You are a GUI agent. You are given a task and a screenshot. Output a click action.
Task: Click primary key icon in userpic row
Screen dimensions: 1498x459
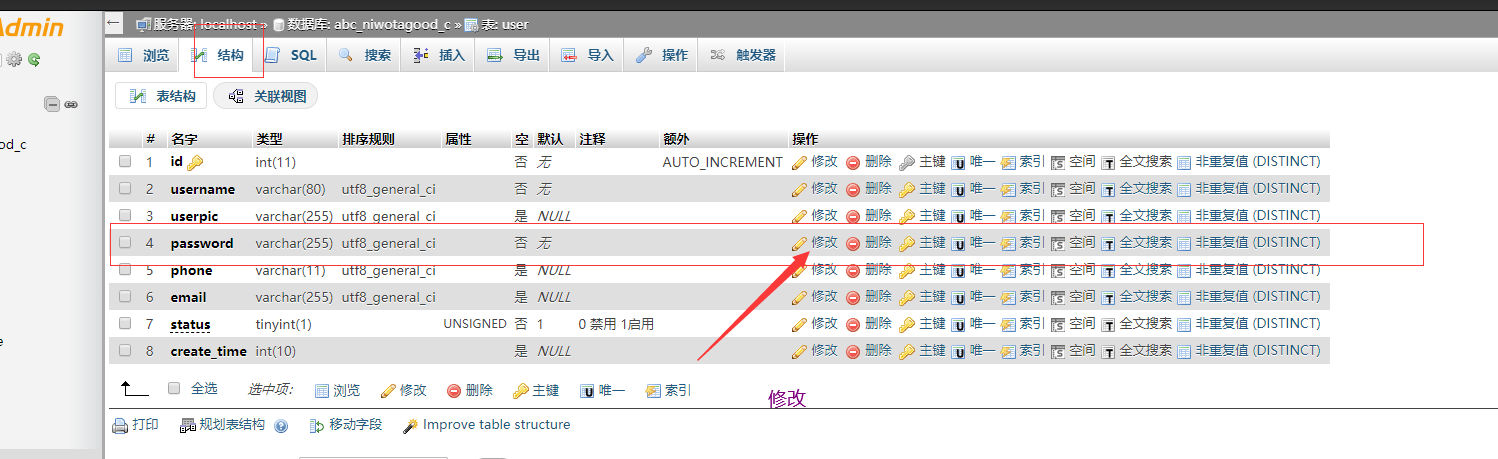click(907, 216)
